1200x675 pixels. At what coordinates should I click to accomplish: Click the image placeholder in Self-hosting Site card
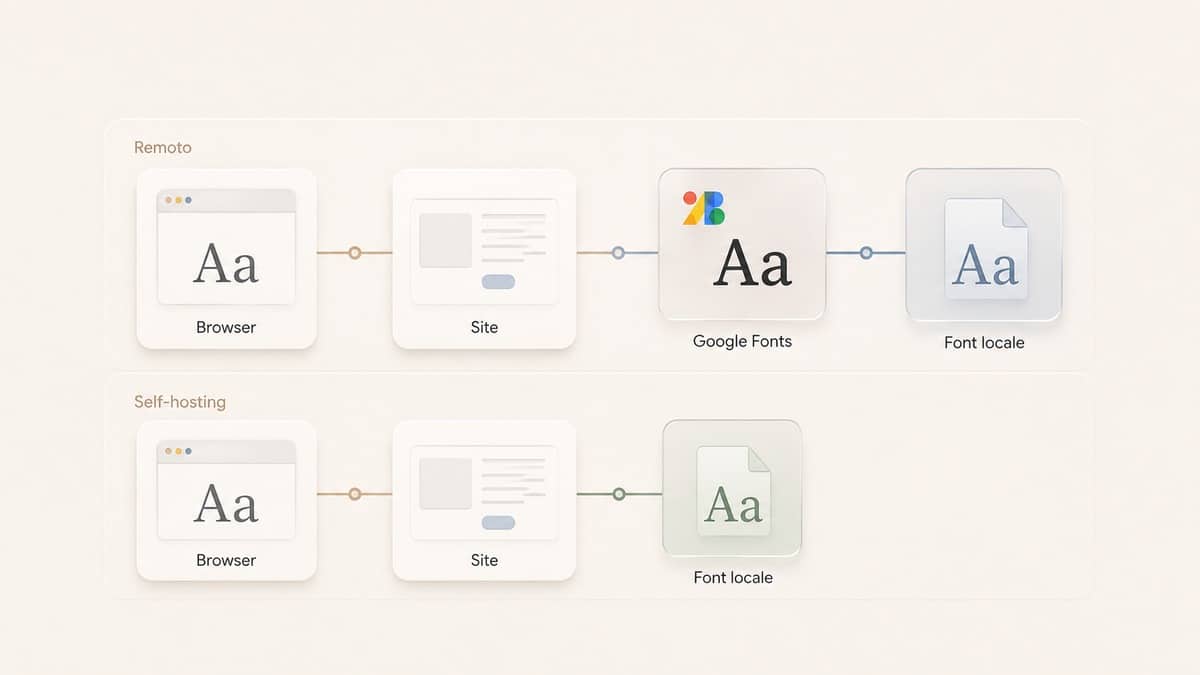(445, 483)
